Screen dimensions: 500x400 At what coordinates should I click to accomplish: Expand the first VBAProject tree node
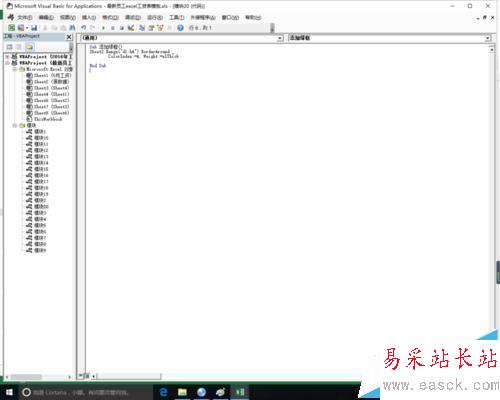point(7,57)
